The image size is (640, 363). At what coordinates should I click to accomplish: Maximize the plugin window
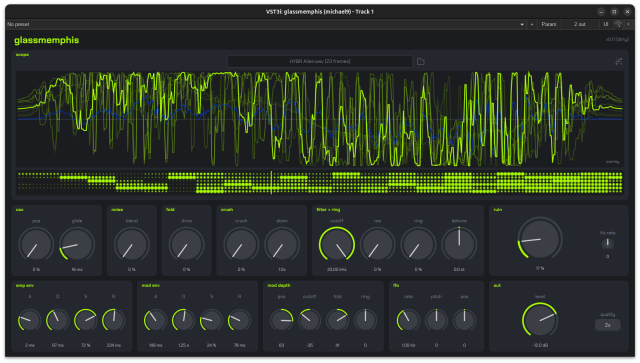click(x=614, y=12)
